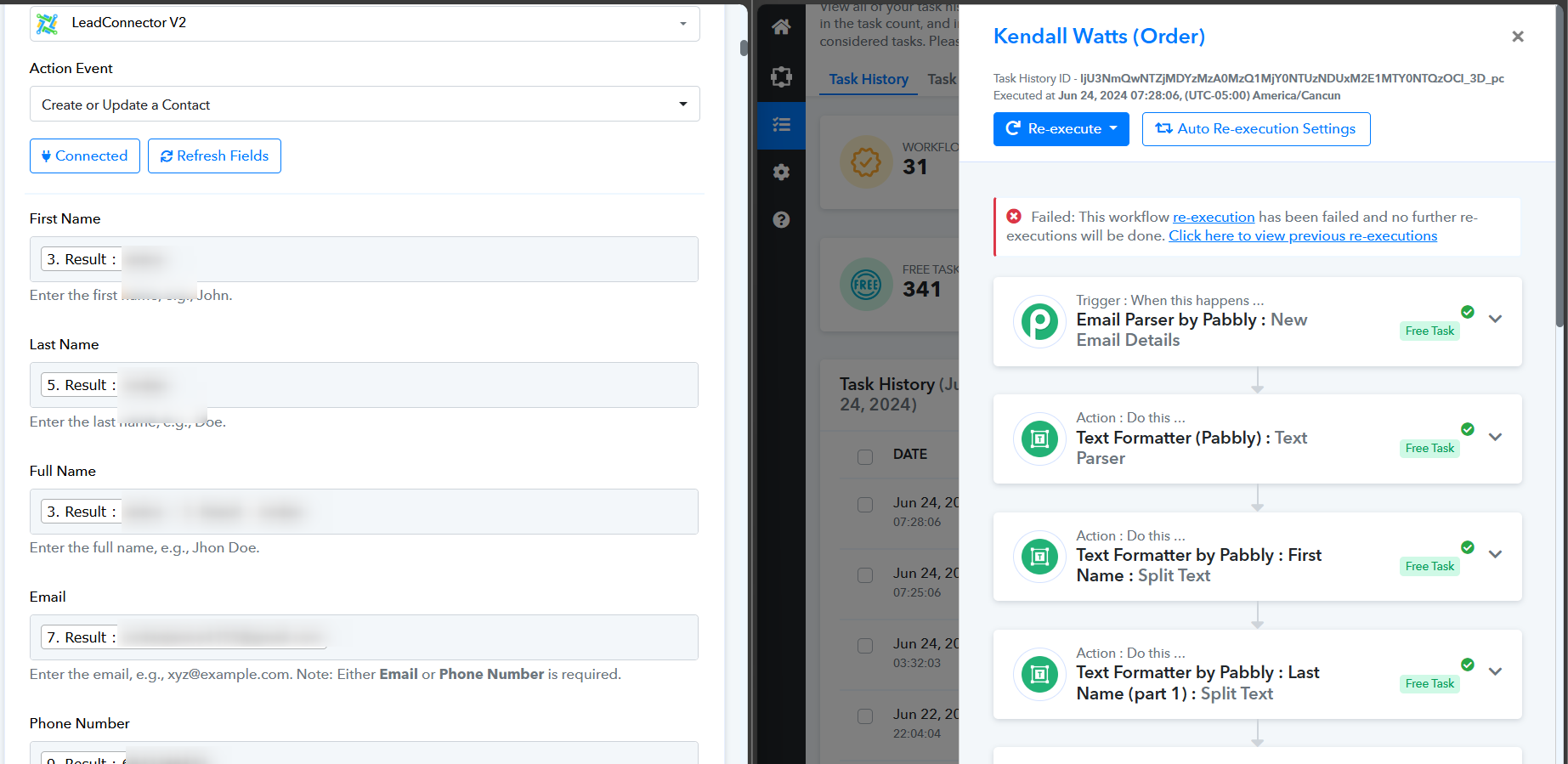The image size is (1568, 764).
Task: Open the home icon in dark sidebar
Action: (x=781, y=27)
